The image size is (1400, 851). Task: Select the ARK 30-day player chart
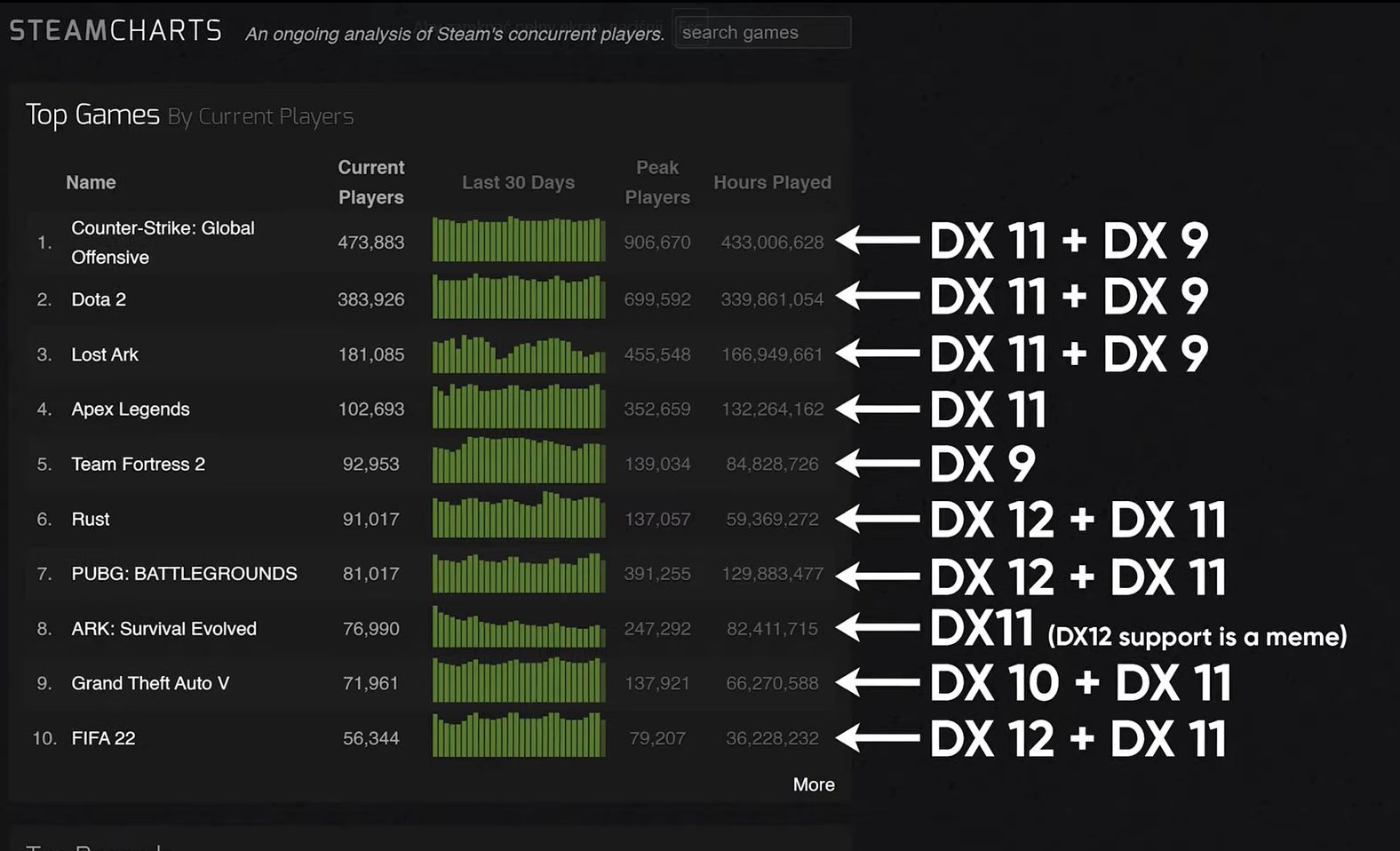tap(519, 626)
